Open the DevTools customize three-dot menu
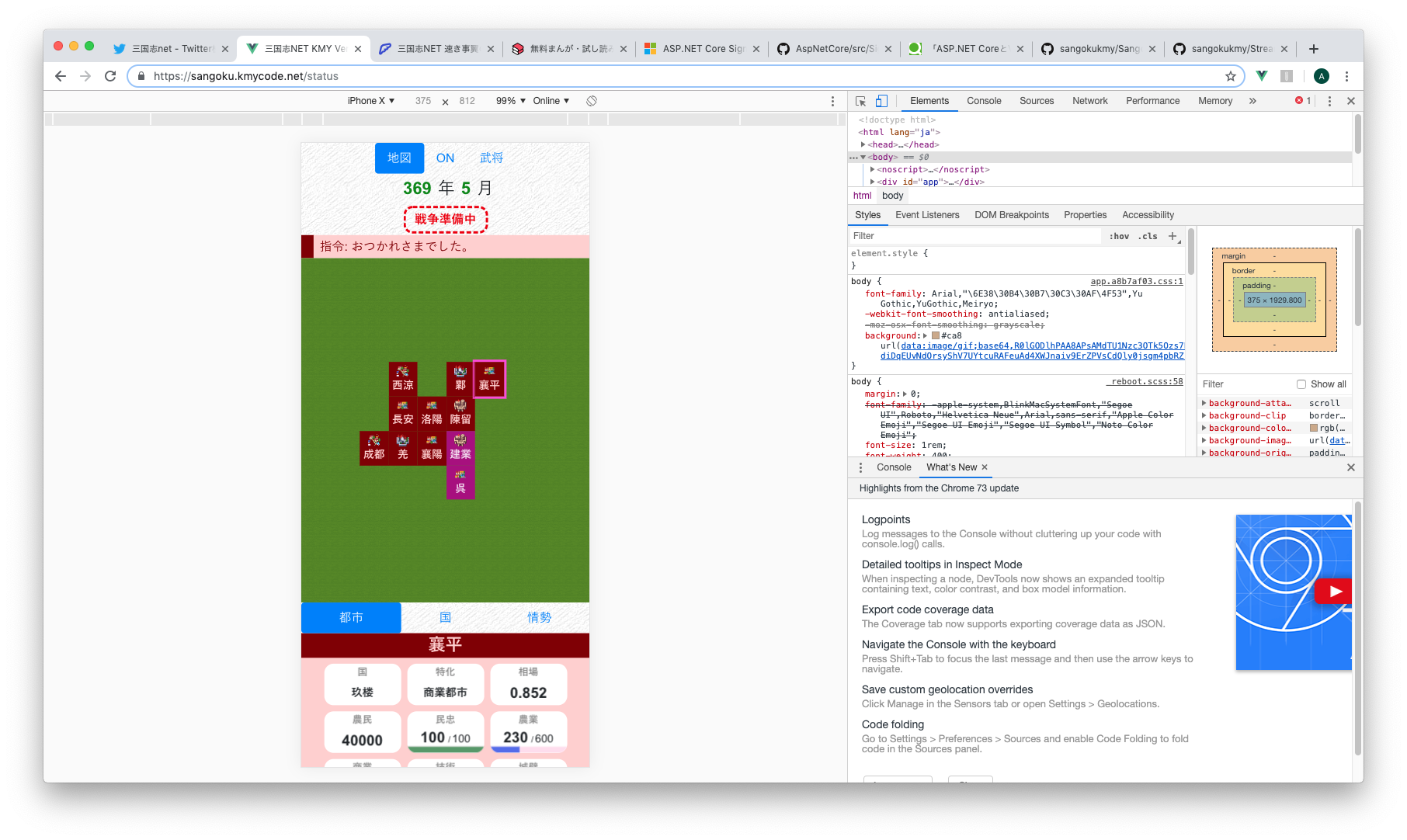Viewport: 1407px width, 840px height. point(1329,101)
